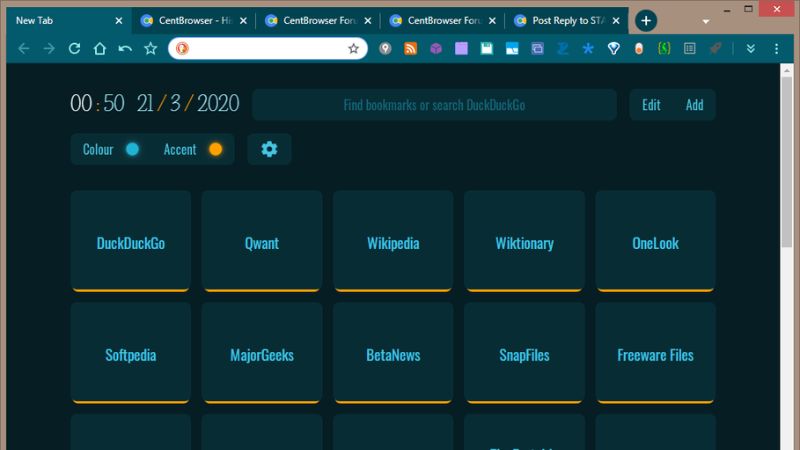Open a new tab with plus button

coord(646,21)
